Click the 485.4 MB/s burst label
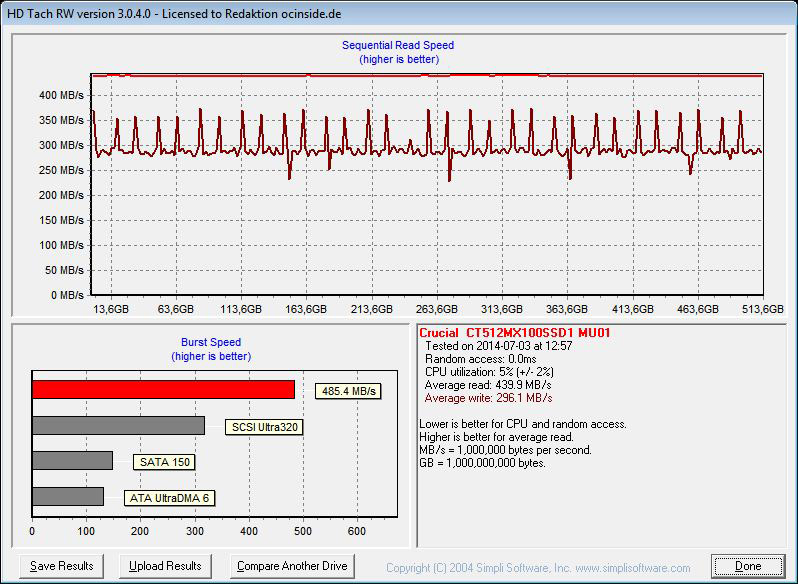This screenshot has width=798, height=584. pyautogui.click(x=348, y=391)
